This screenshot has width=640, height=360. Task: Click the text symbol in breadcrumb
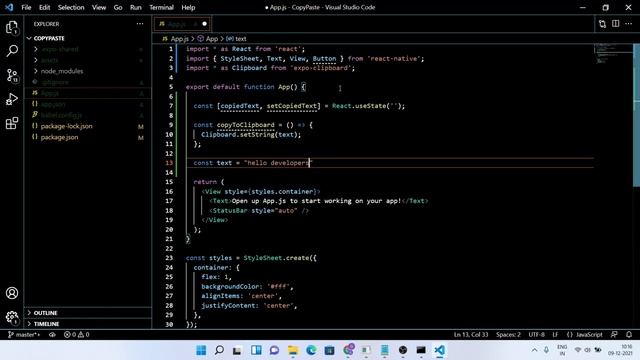point(236,39)
